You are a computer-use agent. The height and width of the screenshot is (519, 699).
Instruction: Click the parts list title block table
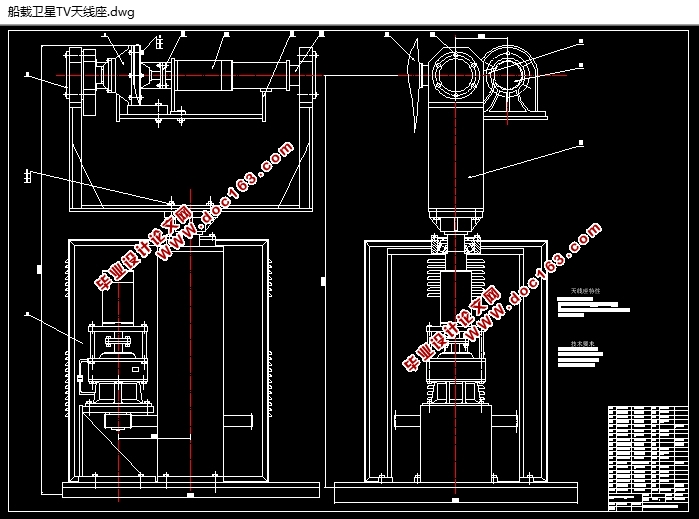point(648,458)
